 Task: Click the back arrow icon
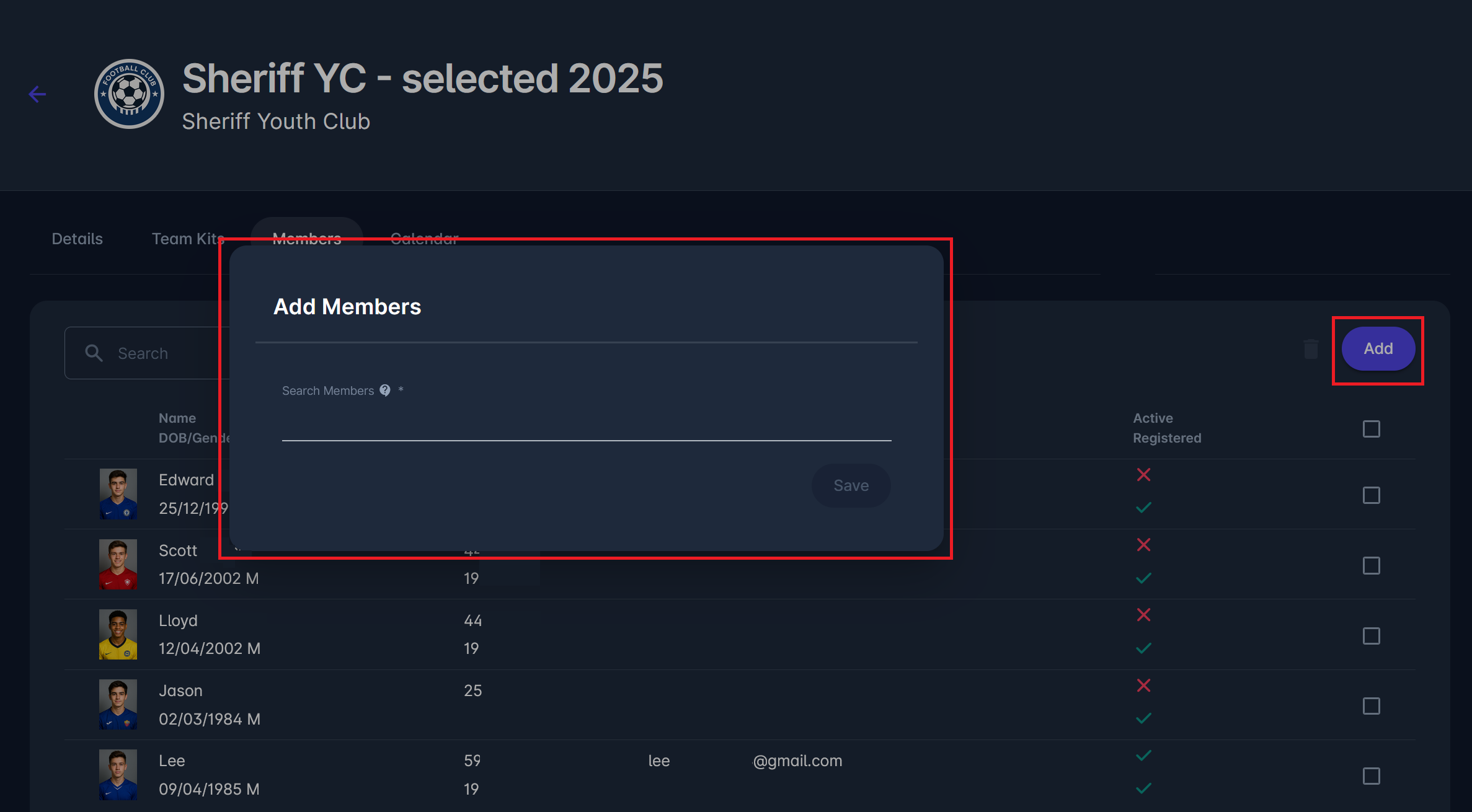[38, 94]
